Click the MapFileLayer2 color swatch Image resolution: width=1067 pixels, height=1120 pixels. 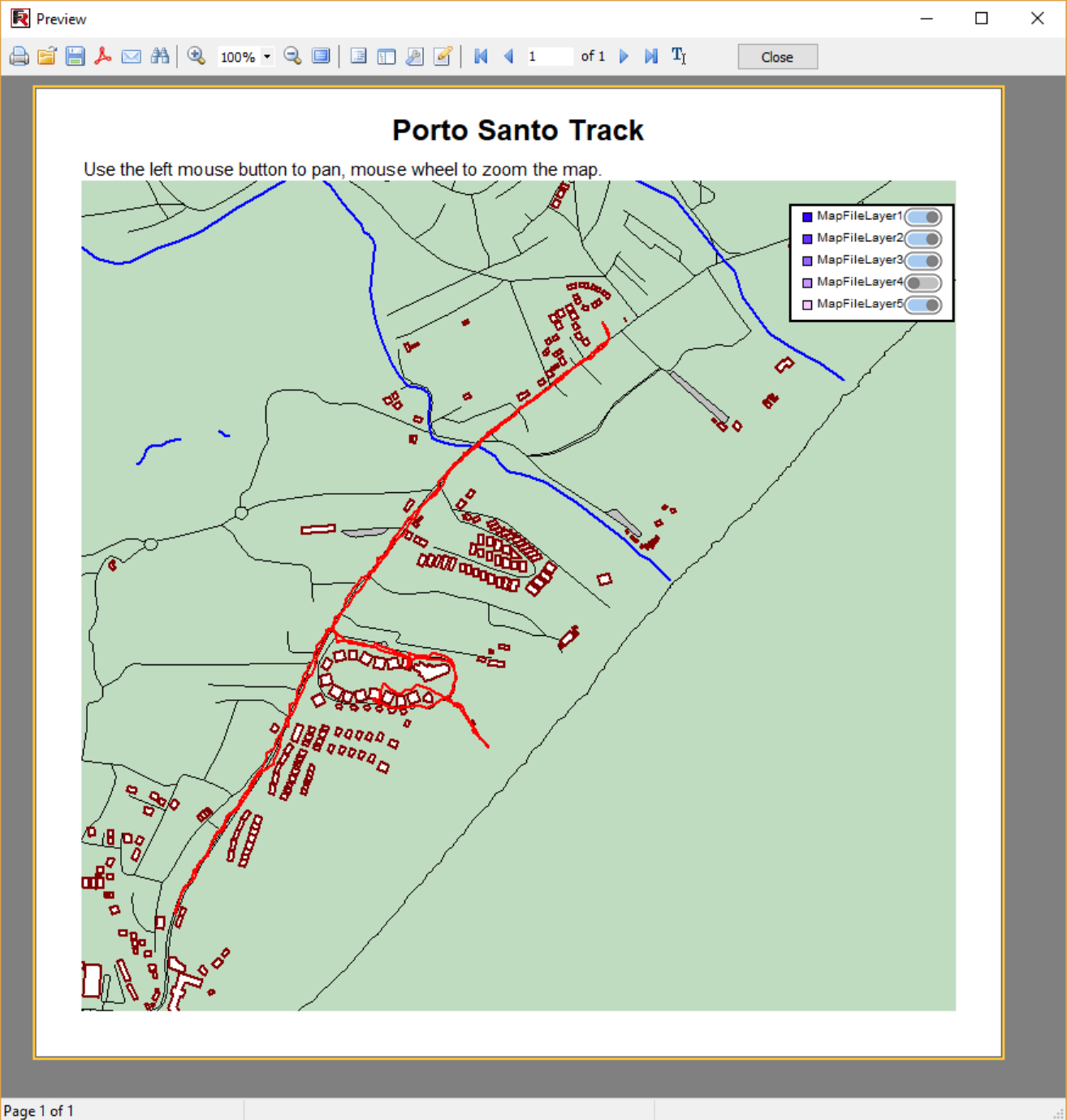click(x=807, y=239)
